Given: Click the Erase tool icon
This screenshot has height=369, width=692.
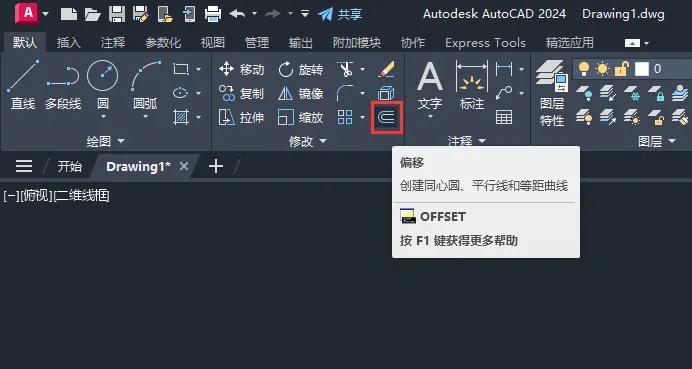Looking at the screenshot, I should coord(387,69).
